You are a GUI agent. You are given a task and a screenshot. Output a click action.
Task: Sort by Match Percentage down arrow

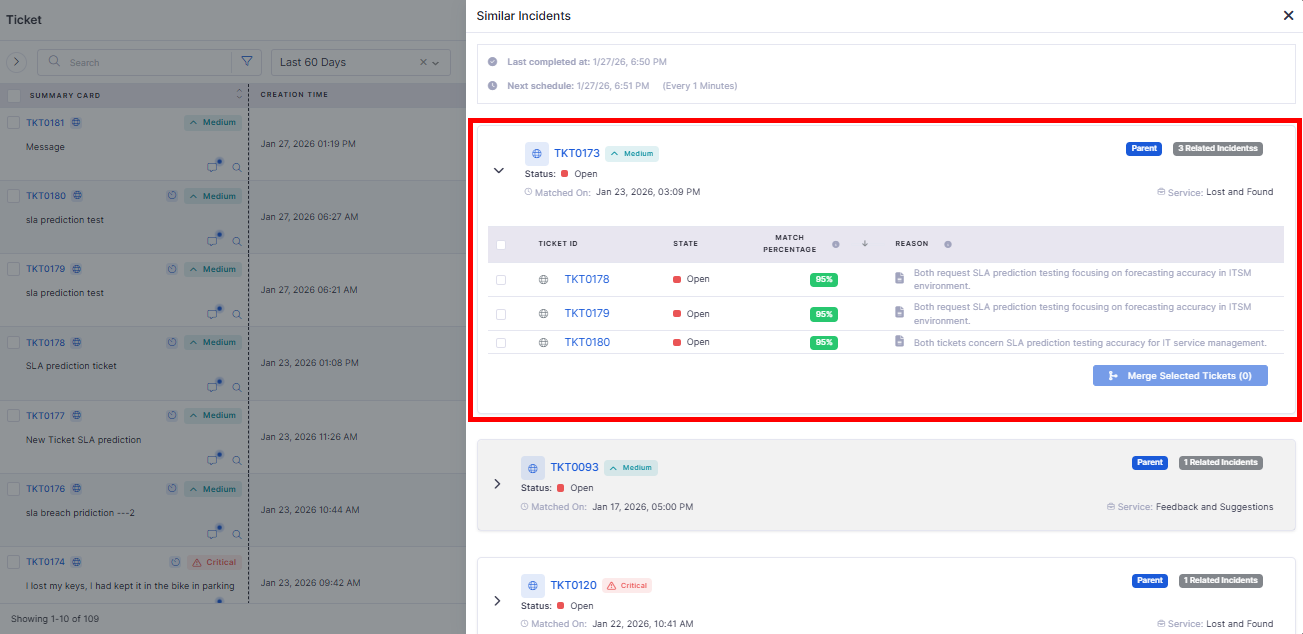864,244
